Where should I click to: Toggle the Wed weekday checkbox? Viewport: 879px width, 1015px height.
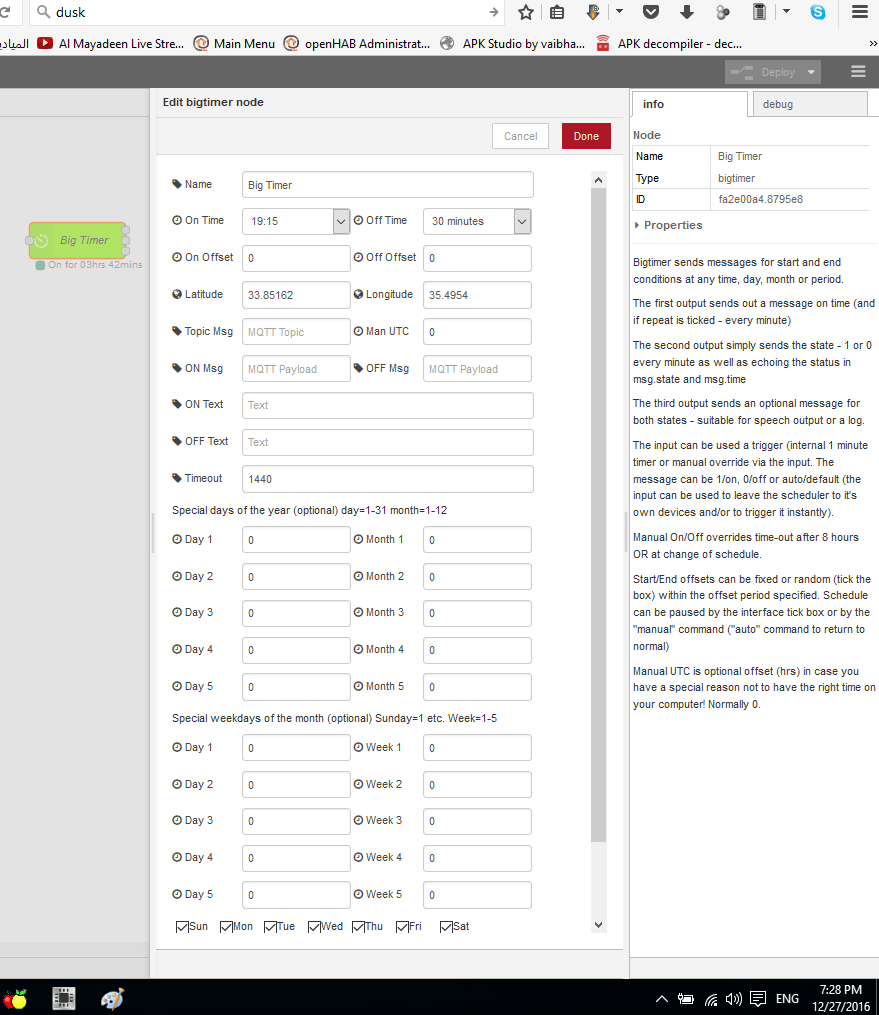[315, 927]
